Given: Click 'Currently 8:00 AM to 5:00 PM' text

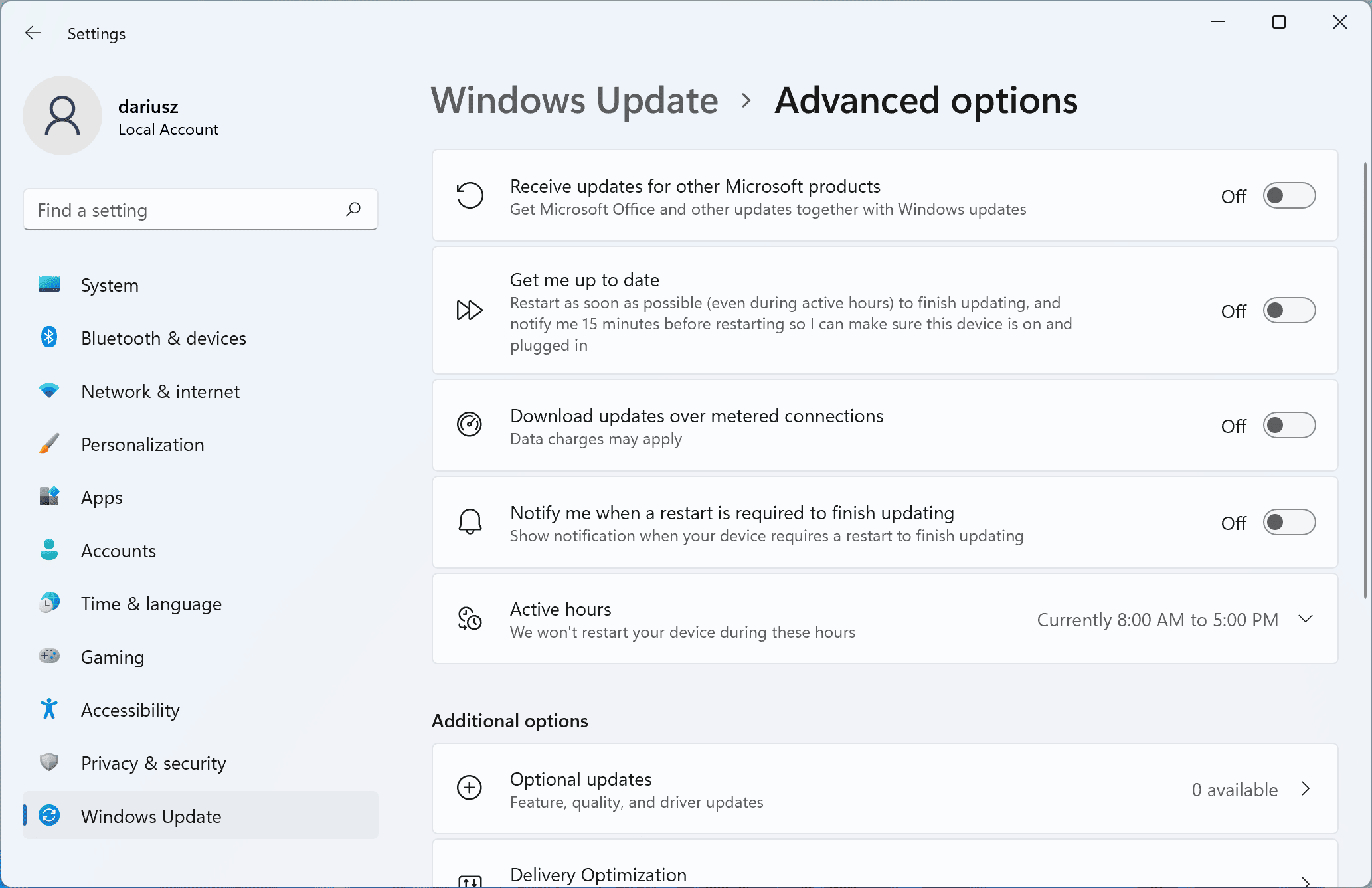Looking at the screenshot, I should (1158, 620).
